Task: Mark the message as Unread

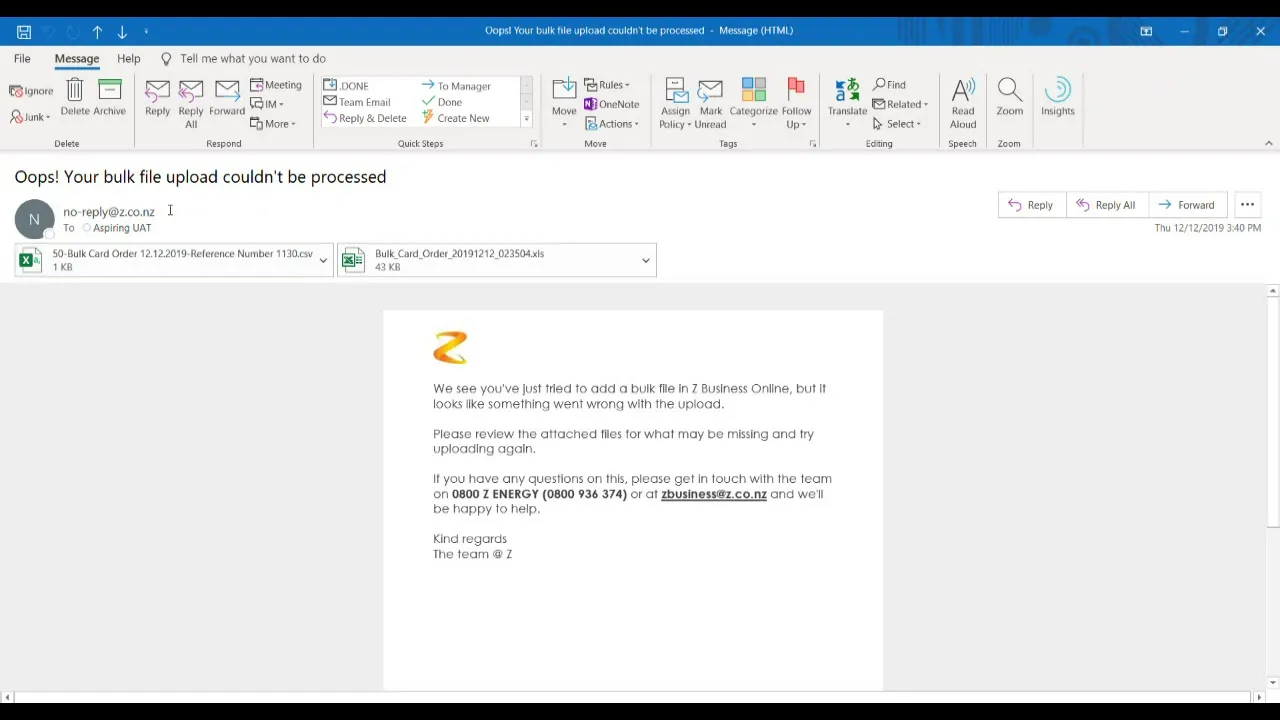Action: click(x=710, y=104)
